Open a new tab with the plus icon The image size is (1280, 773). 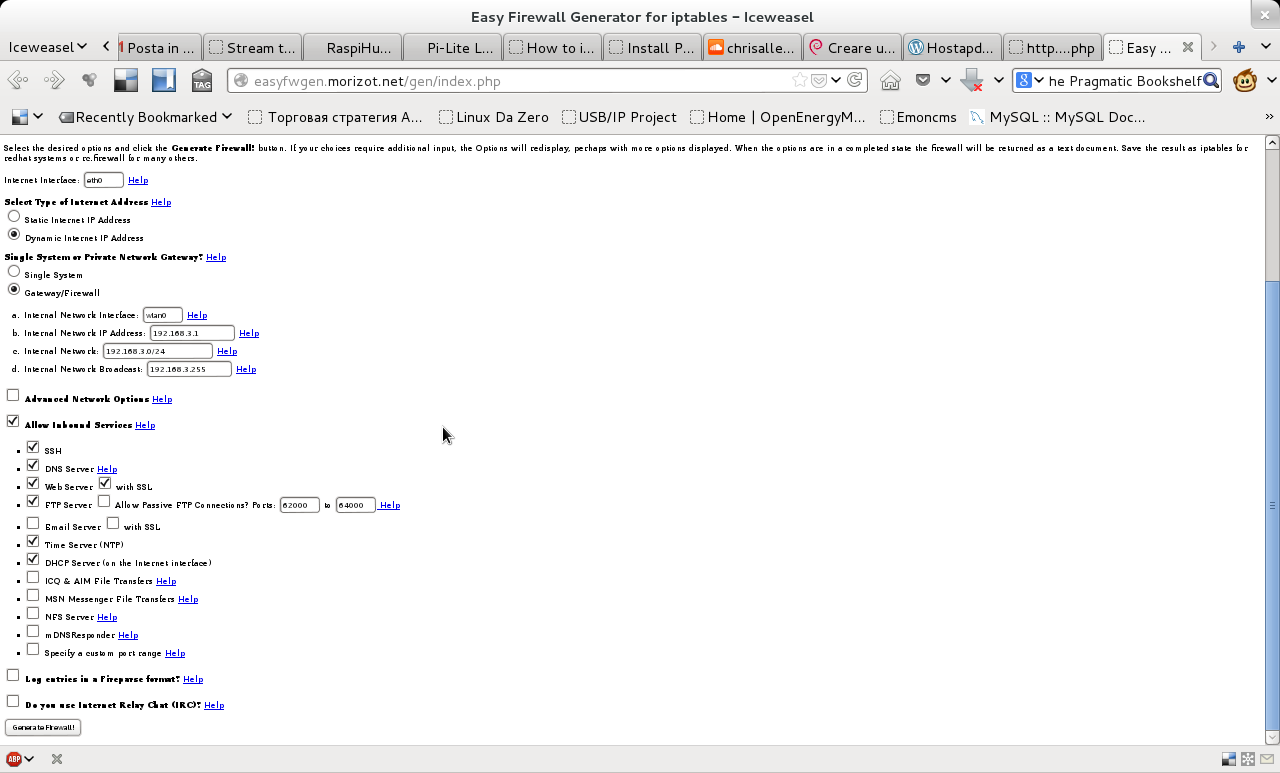click(1238, 47)
